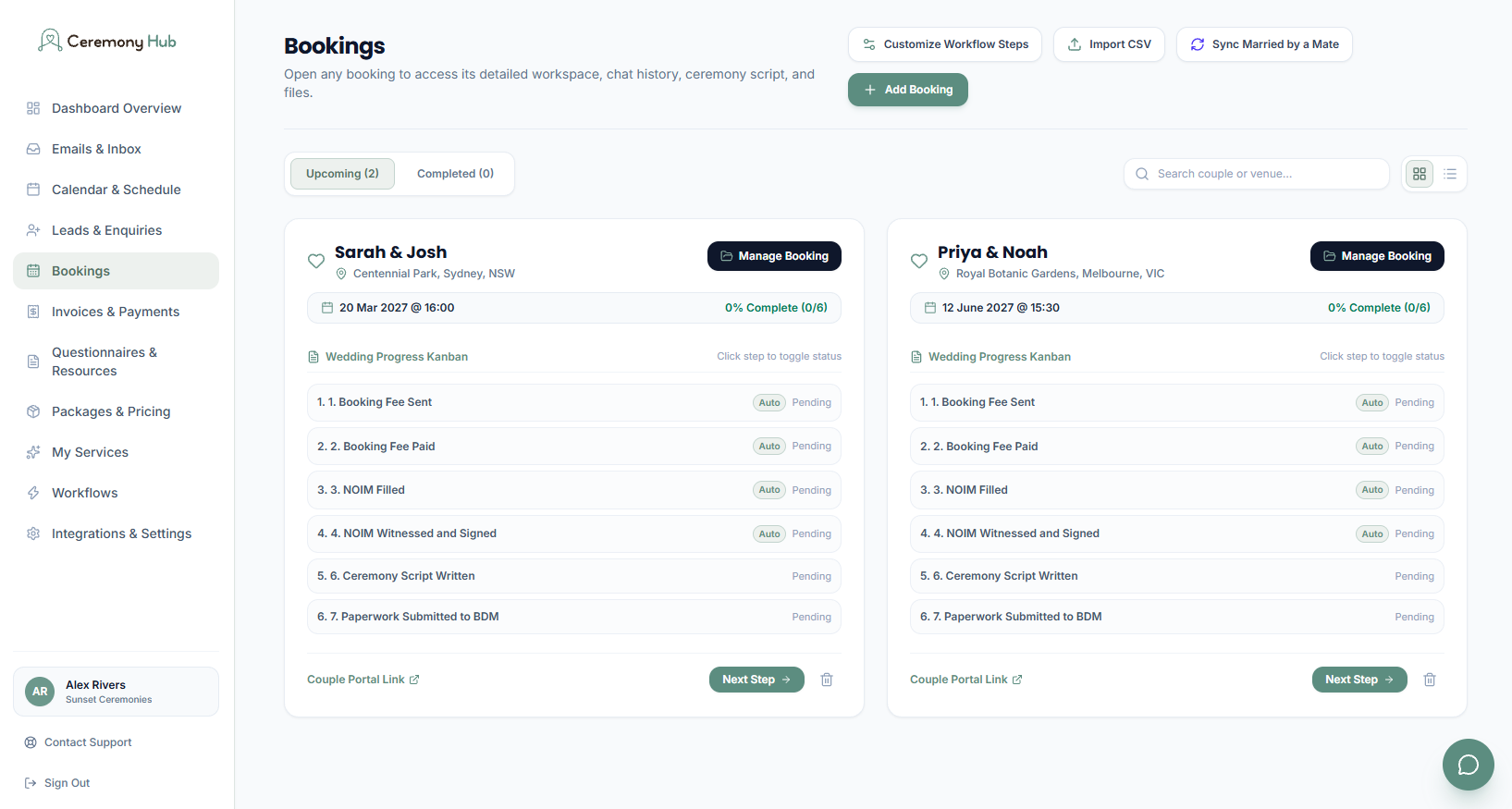
Task: Click the search couple or venue field
Action: [x=1257, y=174]
